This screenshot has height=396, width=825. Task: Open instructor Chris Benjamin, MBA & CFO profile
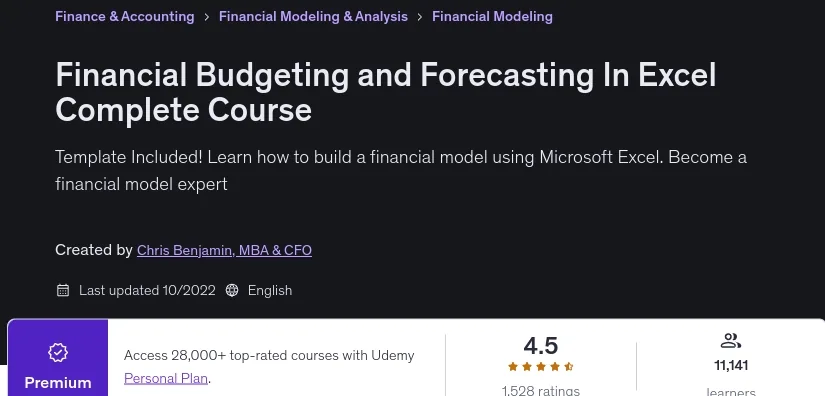[x=224, y=250]
